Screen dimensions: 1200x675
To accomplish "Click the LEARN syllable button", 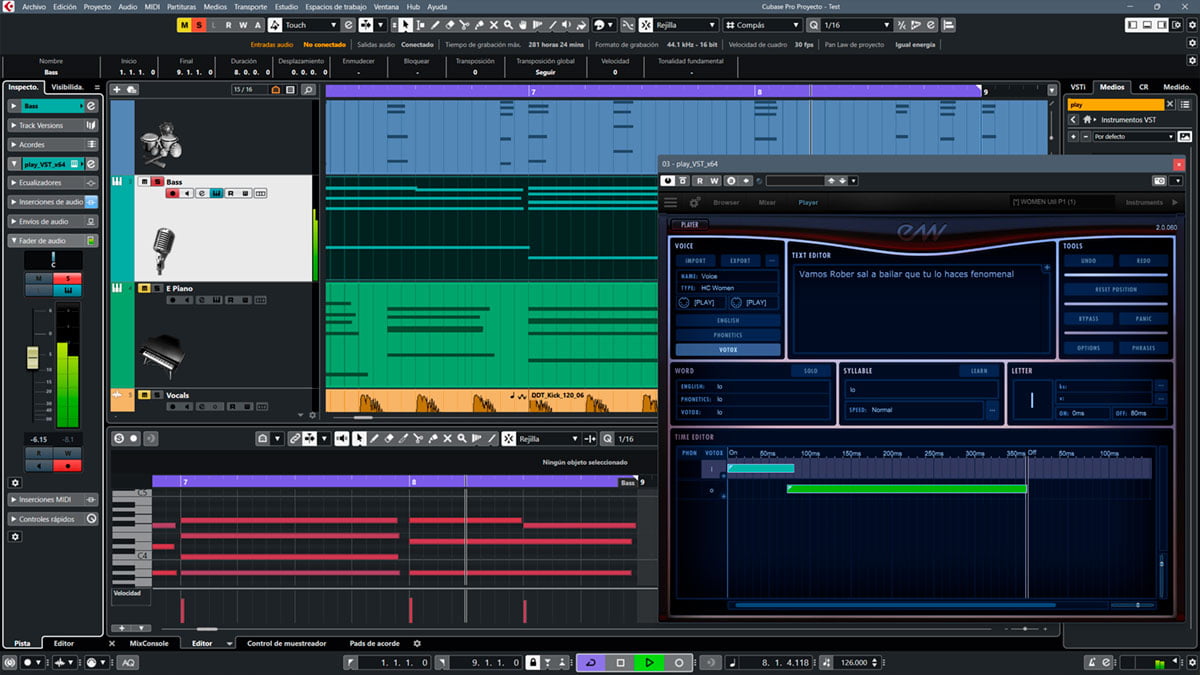I will click(x=979, y=371).
